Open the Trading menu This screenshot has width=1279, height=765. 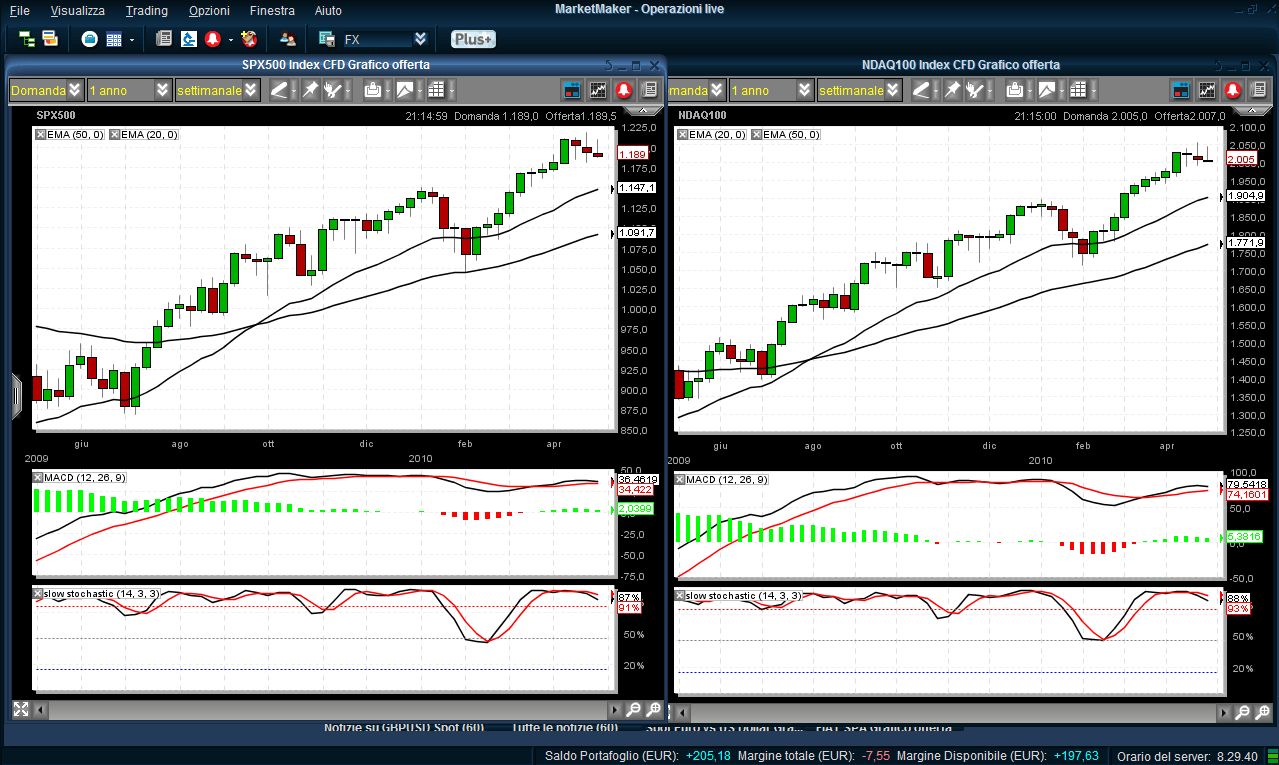click(x=146, y=10)
